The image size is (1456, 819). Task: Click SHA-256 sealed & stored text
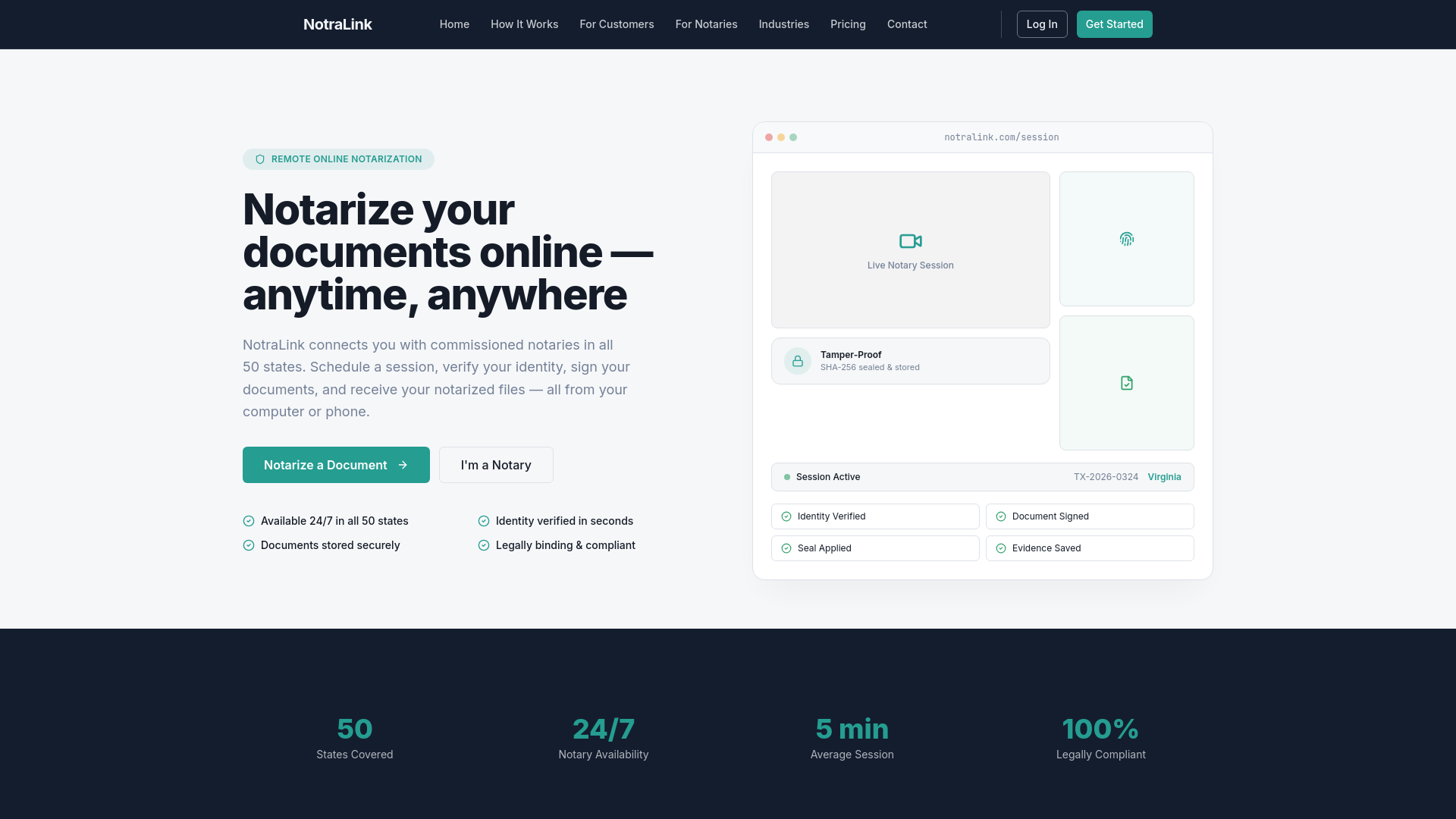click(870, 367)
